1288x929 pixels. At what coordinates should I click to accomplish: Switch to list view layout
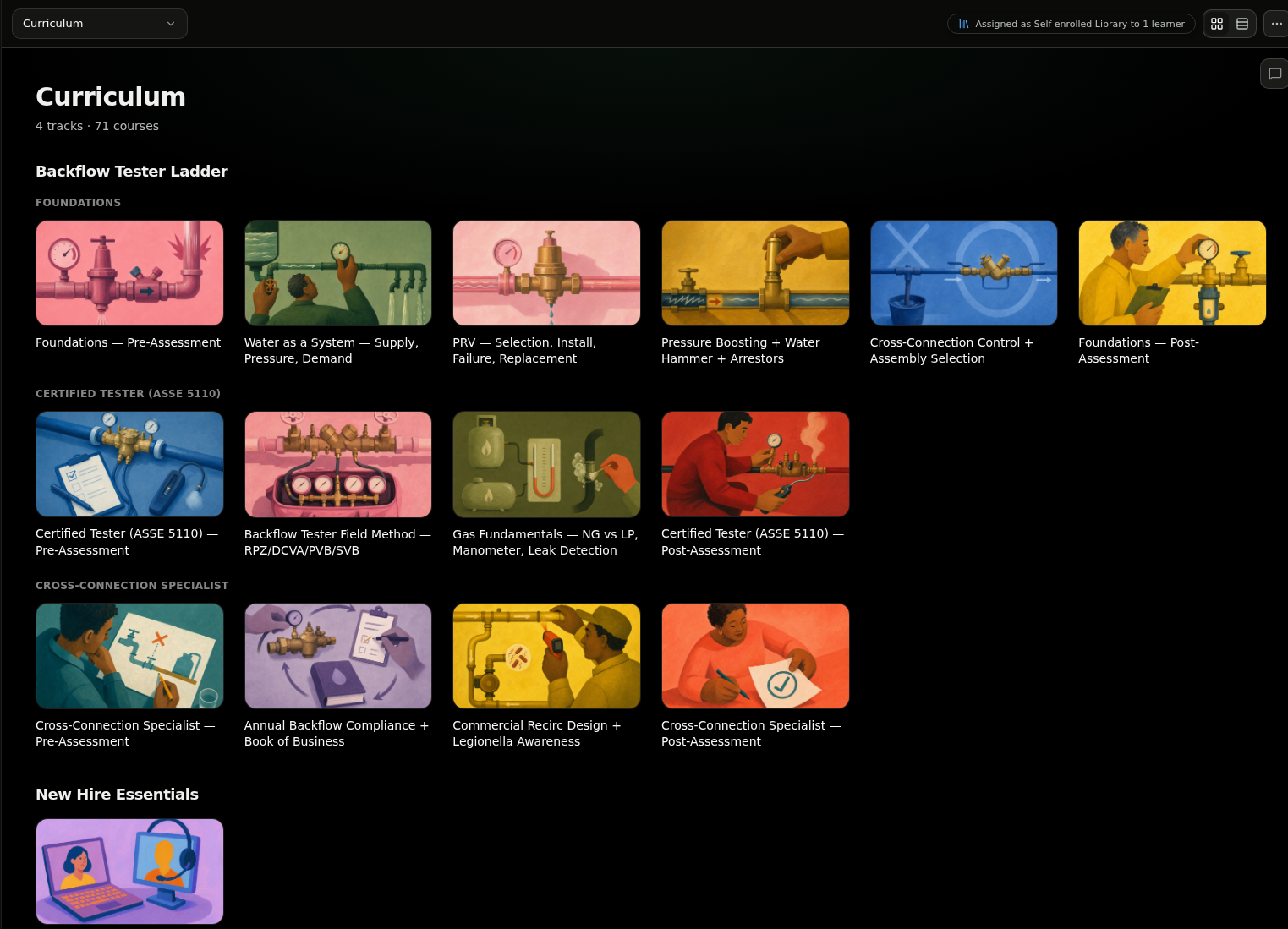(1242, 24)
